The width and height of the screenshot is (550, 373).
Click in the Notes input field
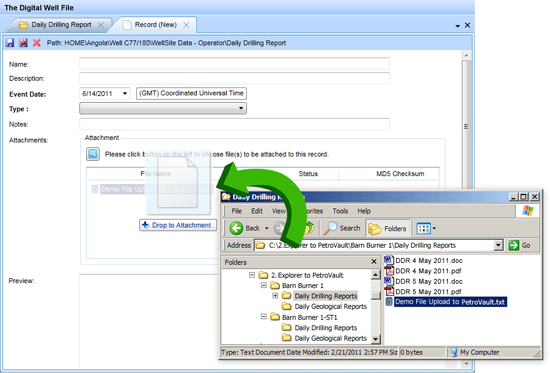[234, 124]
